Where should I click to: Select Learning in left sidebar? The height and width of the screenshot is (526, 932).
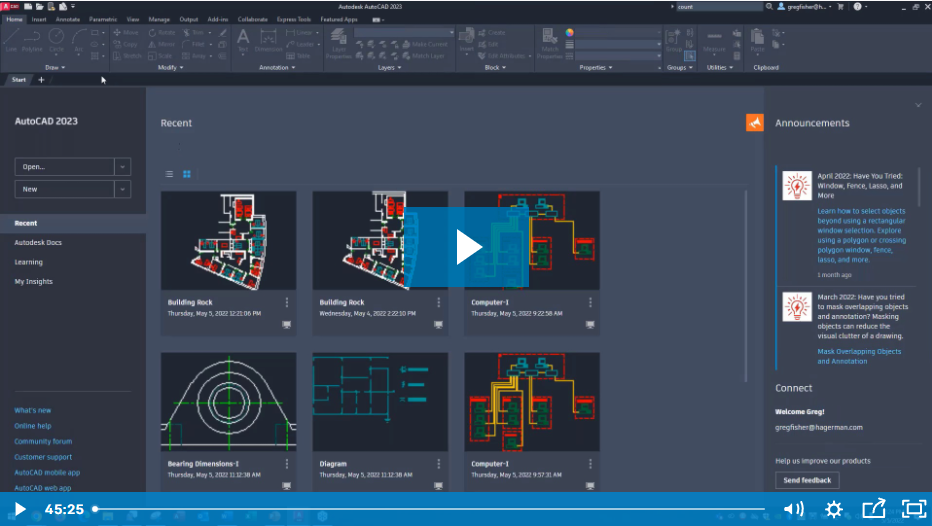point(29,262)
